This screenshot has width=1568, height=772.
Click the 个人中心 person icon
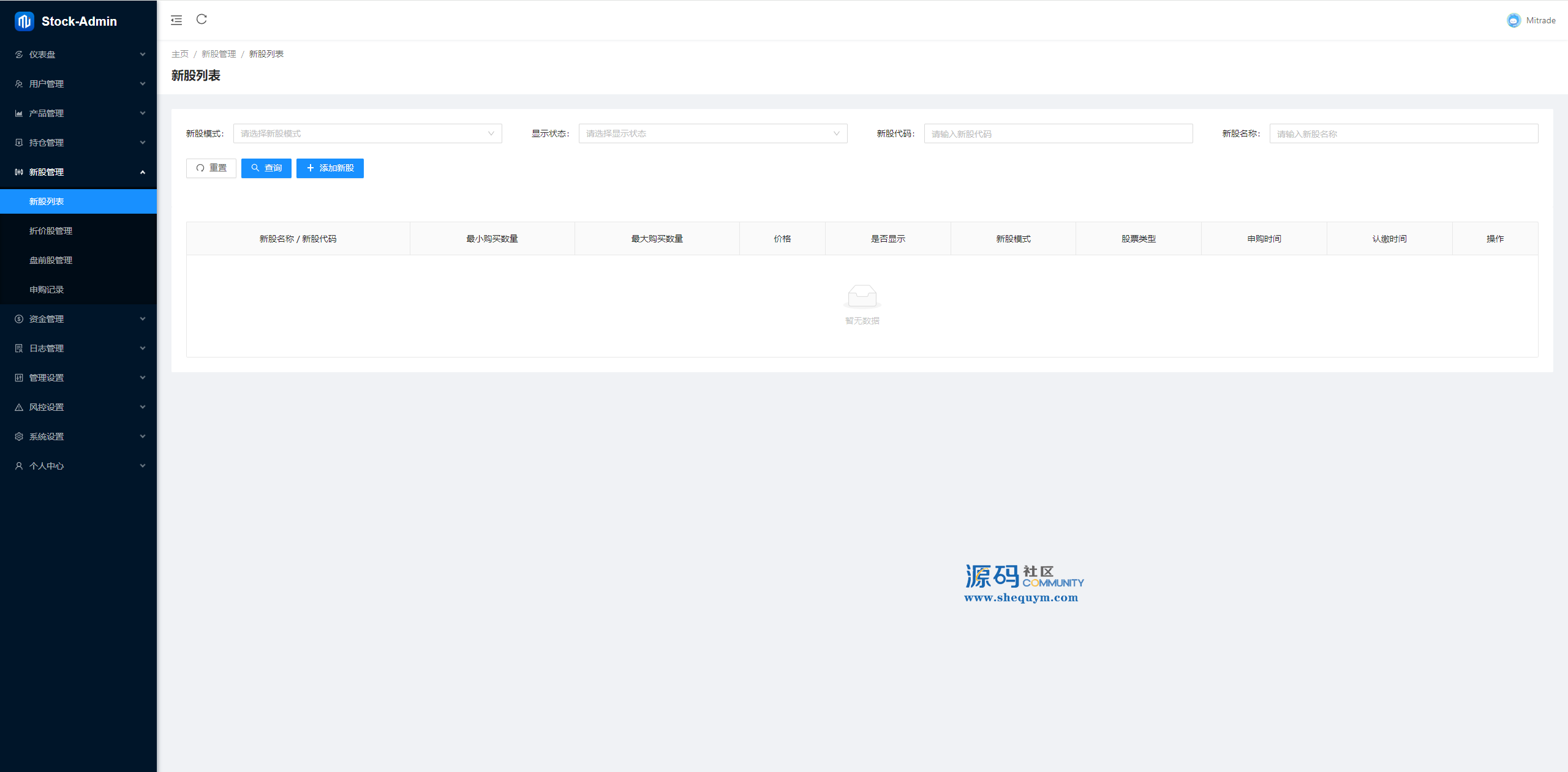coord(19,466)
